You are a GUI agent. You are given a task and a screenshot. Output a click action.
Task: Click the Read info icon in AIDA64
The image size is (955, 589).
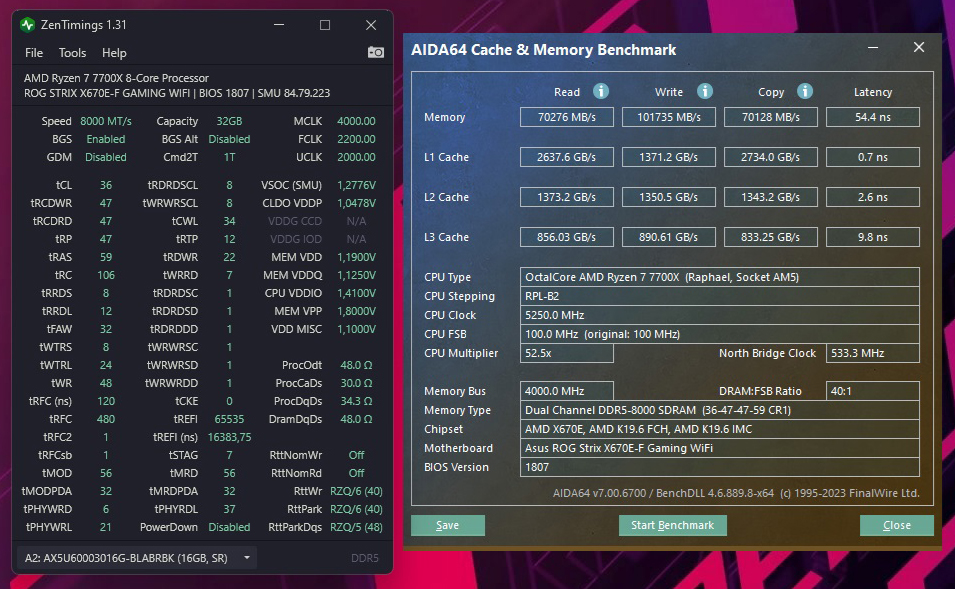(x=601, y=91)
